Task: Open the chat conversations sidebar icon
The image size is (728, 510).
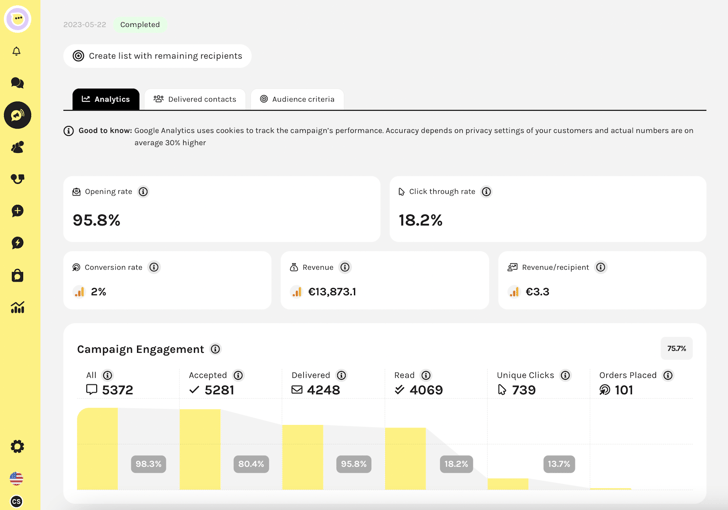Action: point(17,83)
